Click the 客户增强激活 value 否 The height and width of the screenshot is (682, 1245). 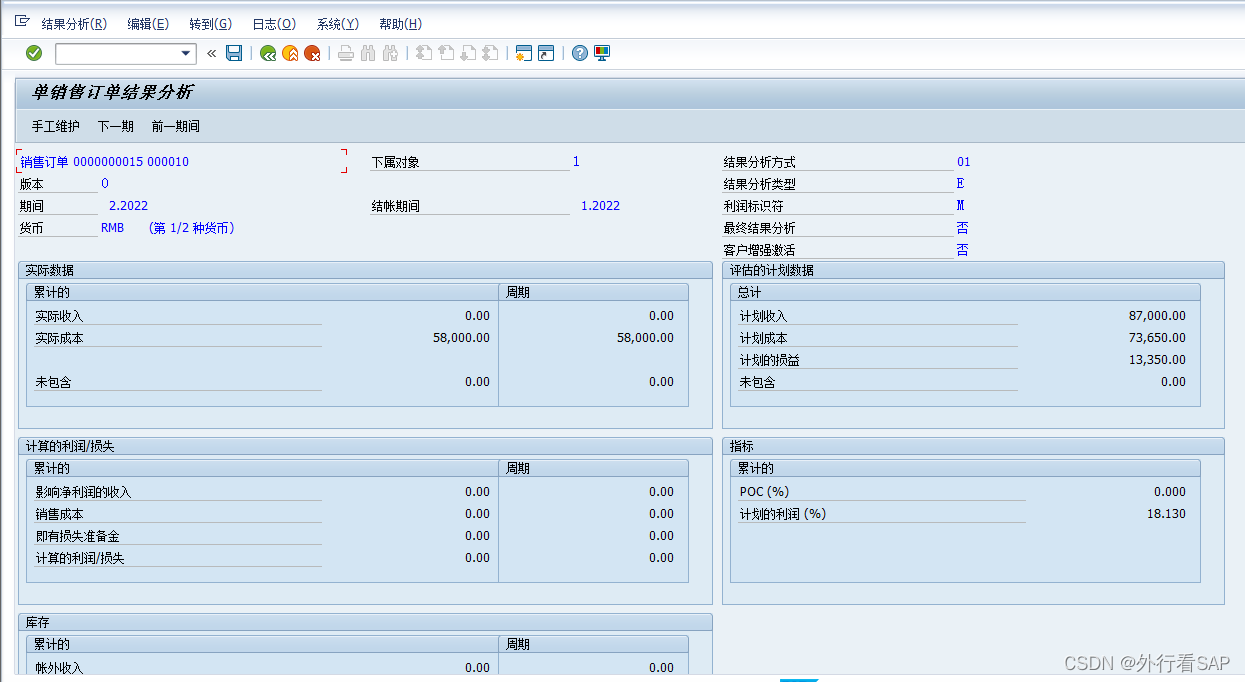[962, 250]
